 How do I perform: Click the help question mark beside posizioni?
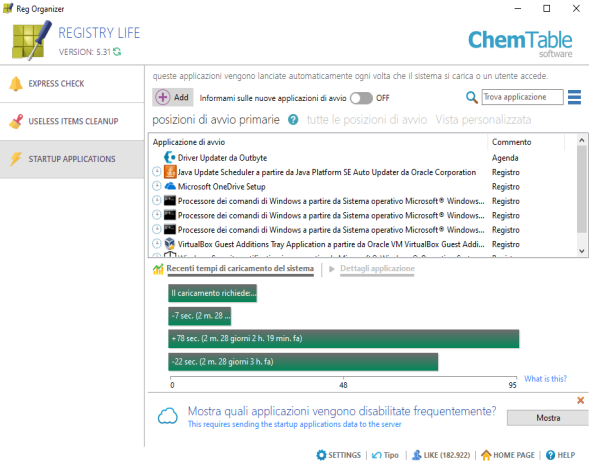pyautogui.click(x=293, y=120)
